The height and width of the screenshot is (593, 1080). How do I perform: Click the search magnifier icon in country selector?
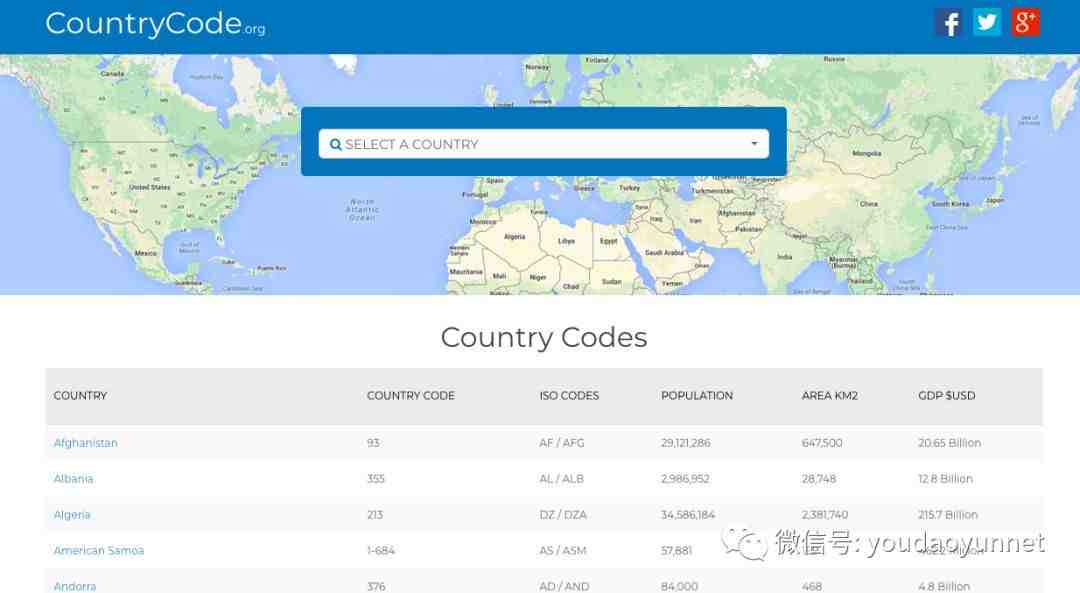pos(336,145)
